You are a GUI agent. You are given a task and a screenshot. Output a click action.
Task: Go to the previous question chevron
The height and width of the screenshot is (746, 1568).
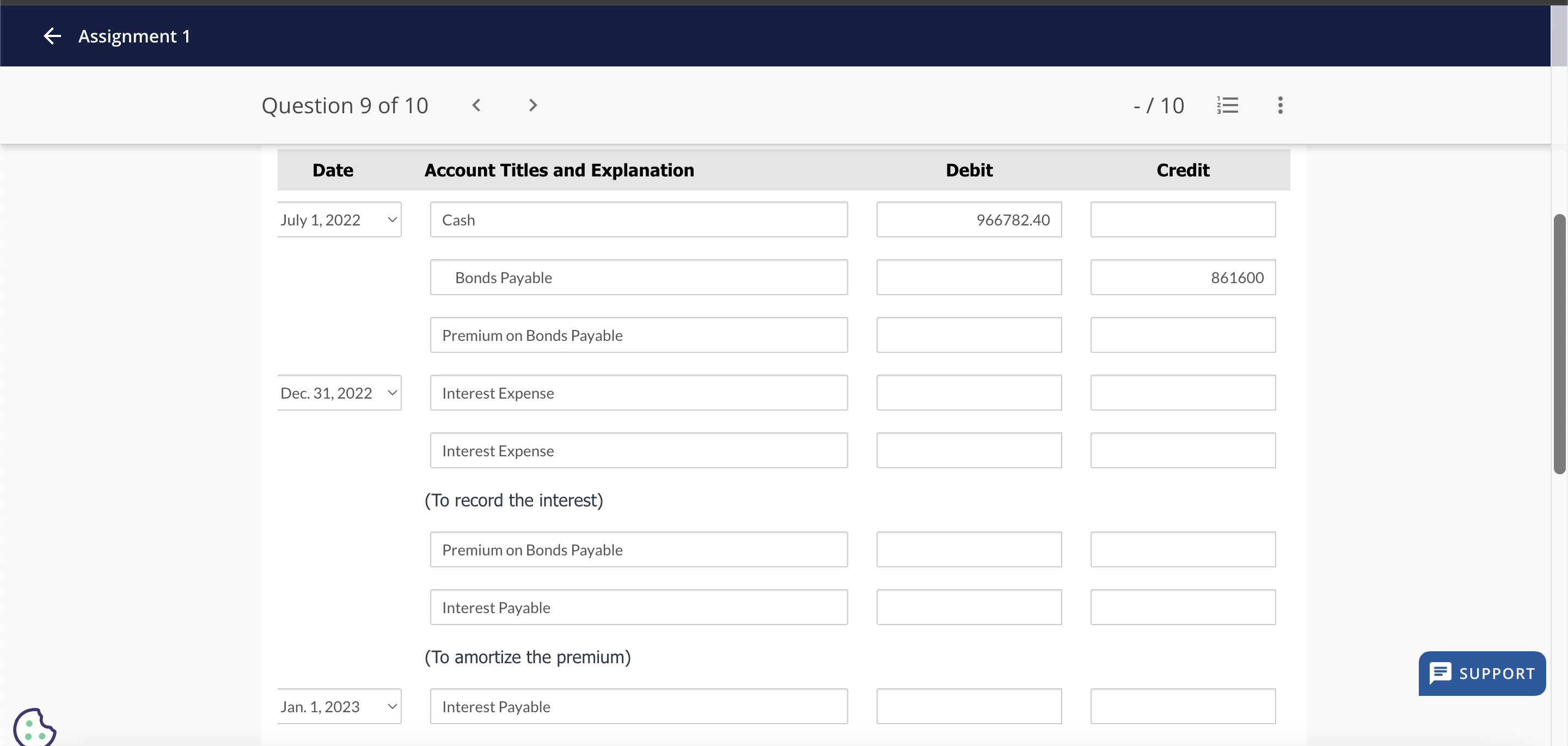(x=476, y=105)
